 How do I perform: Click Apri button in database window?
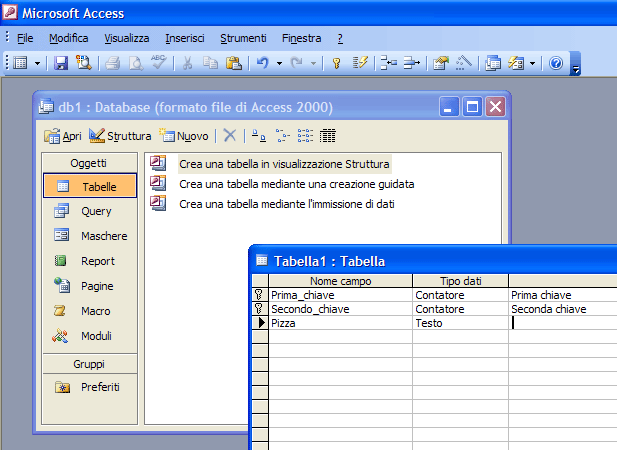pos(63,136)
